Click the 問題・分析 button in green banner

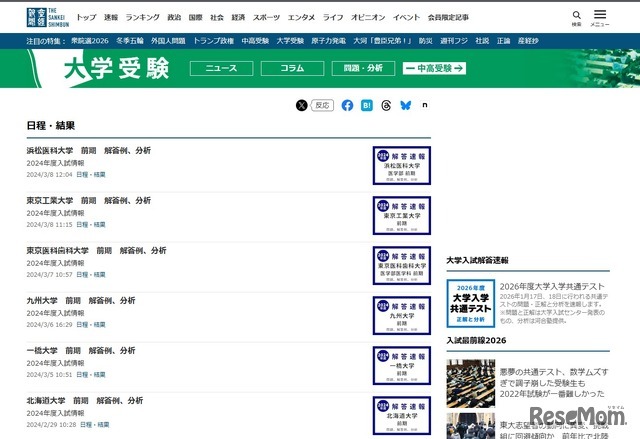pyautogui.click(x=363, y=68)
